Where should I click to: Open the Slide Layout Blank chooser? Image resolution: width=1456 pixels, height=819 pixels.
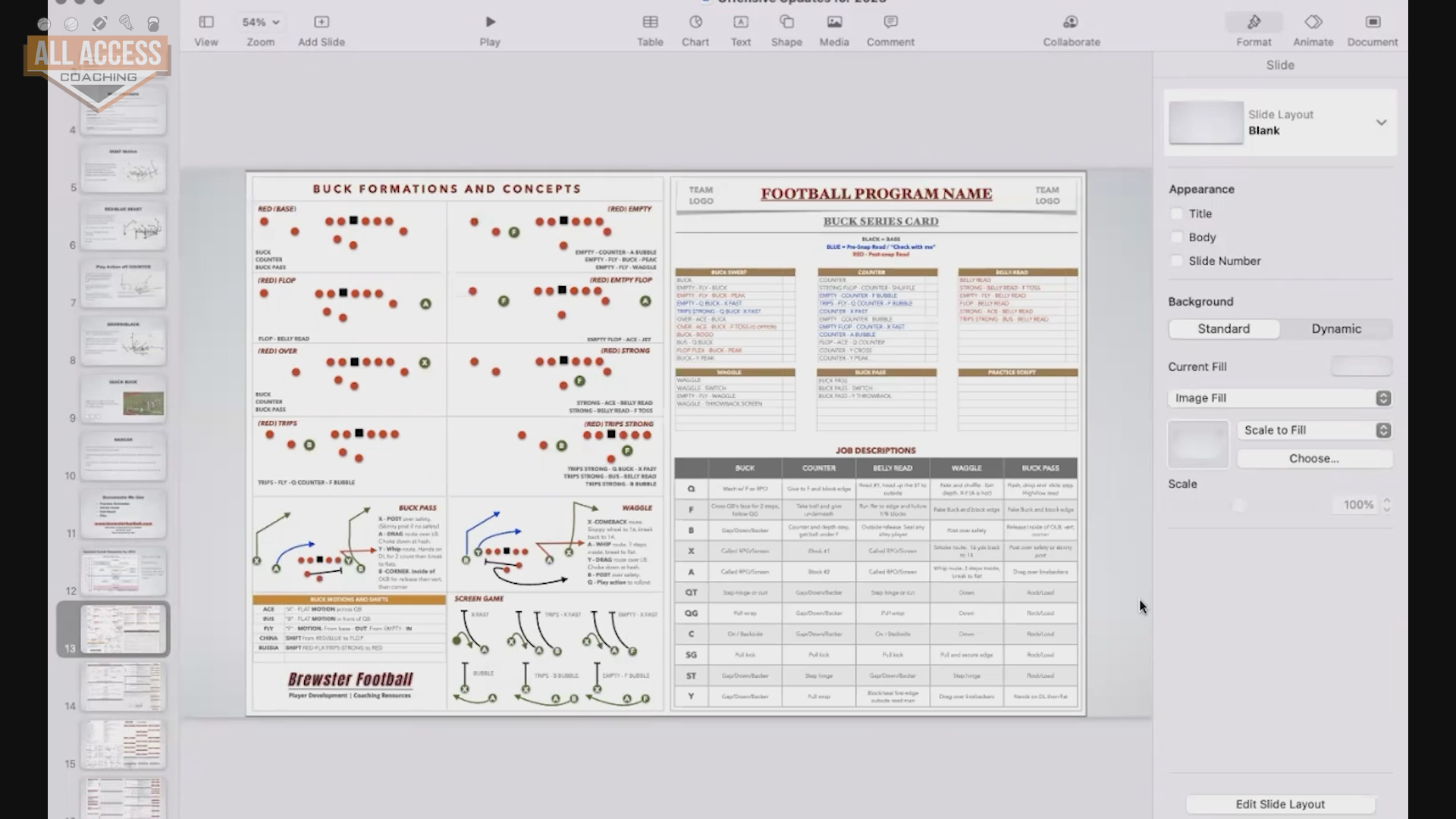tap(1280, 123)
